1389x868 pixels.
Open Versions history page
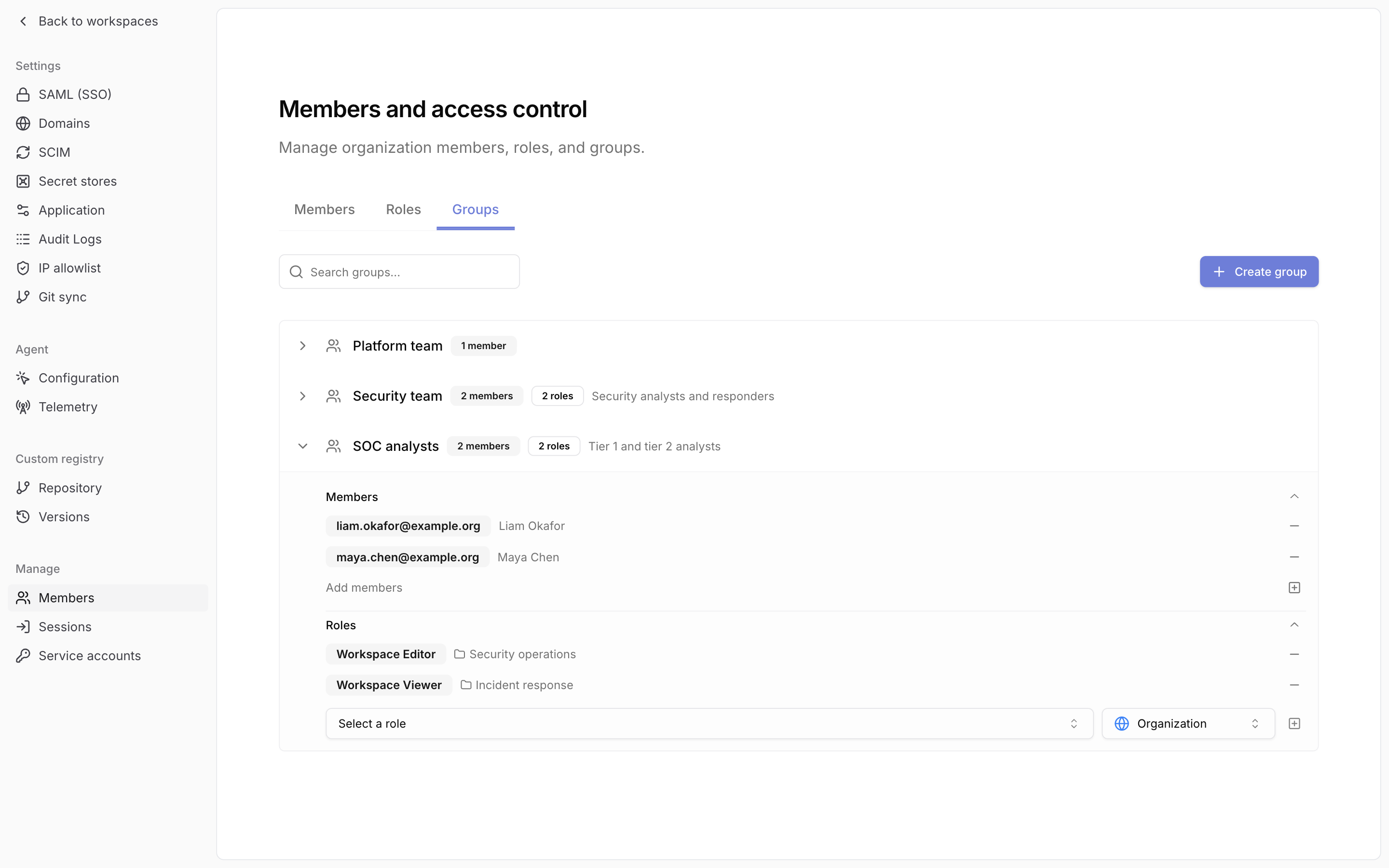[x=108, y=516]
